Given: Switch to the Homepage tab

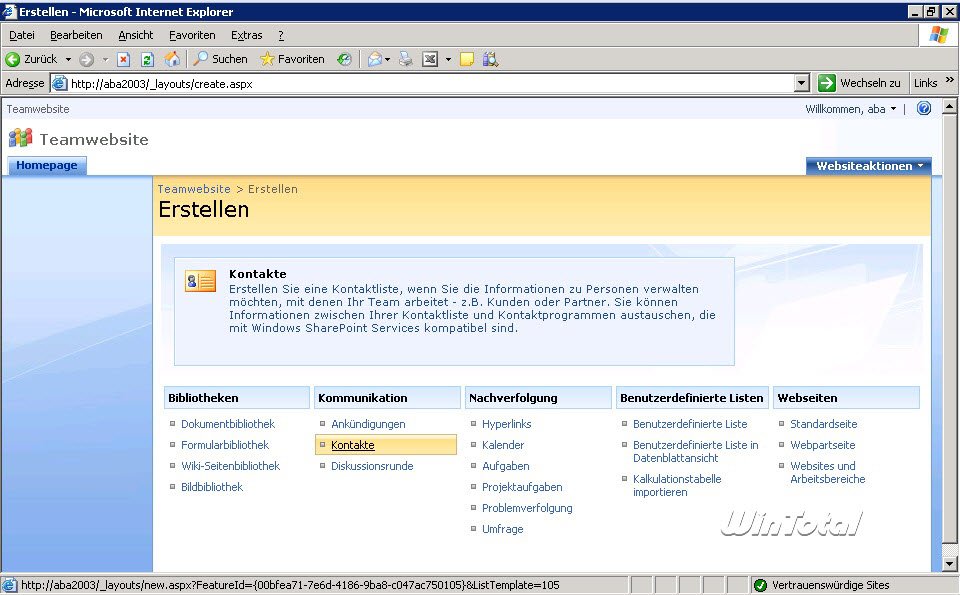Looking at the screenshot, I should pos(47,166).
